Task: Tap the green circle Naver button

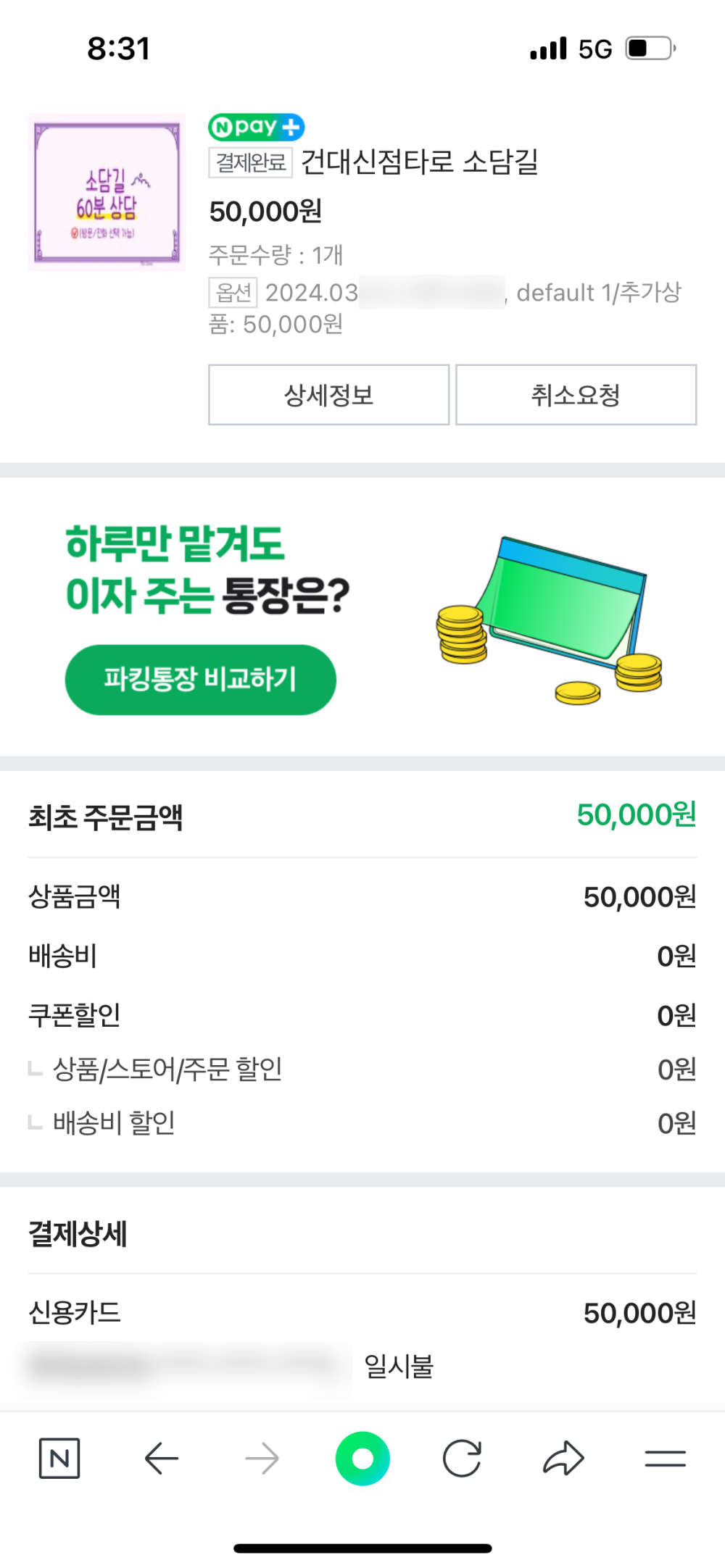Action: (362, 1458)
